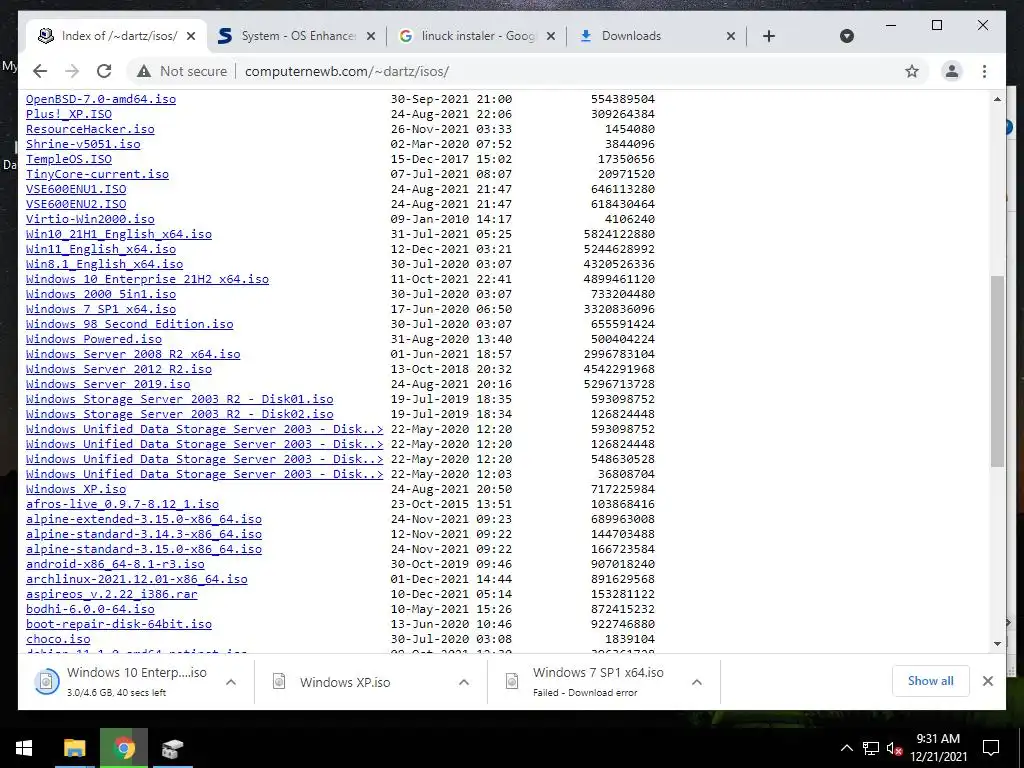The width and height of the screenshot is (1024, 768).
Task: Download Windows_2000_5in1.iso
Action: [101, 295]
